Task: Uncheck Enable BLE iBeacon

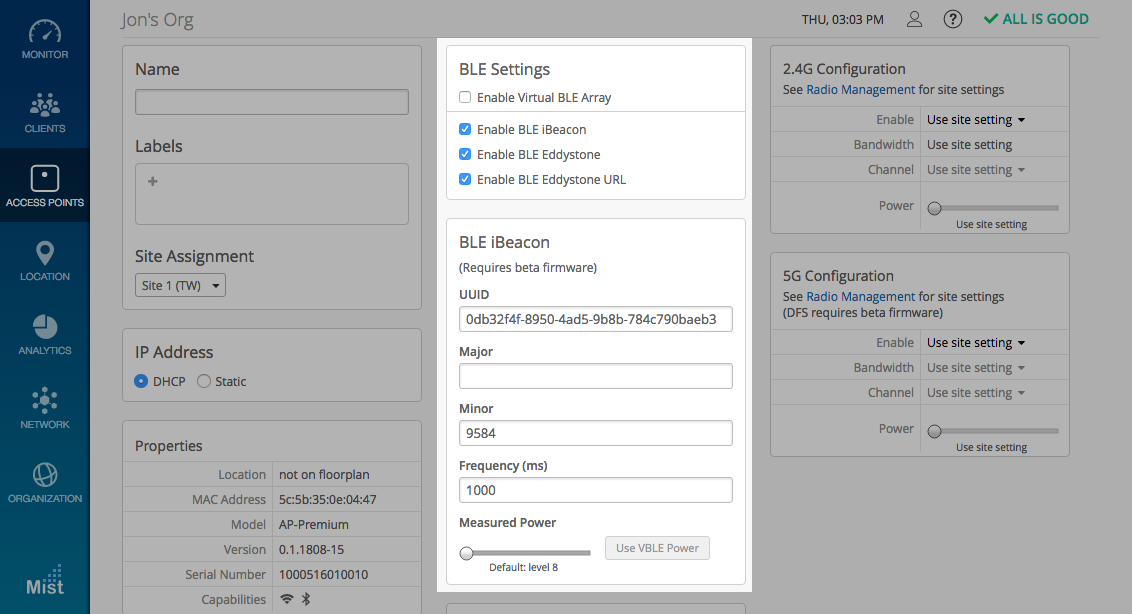Action: pyautogui.click(x=465, y=129)
